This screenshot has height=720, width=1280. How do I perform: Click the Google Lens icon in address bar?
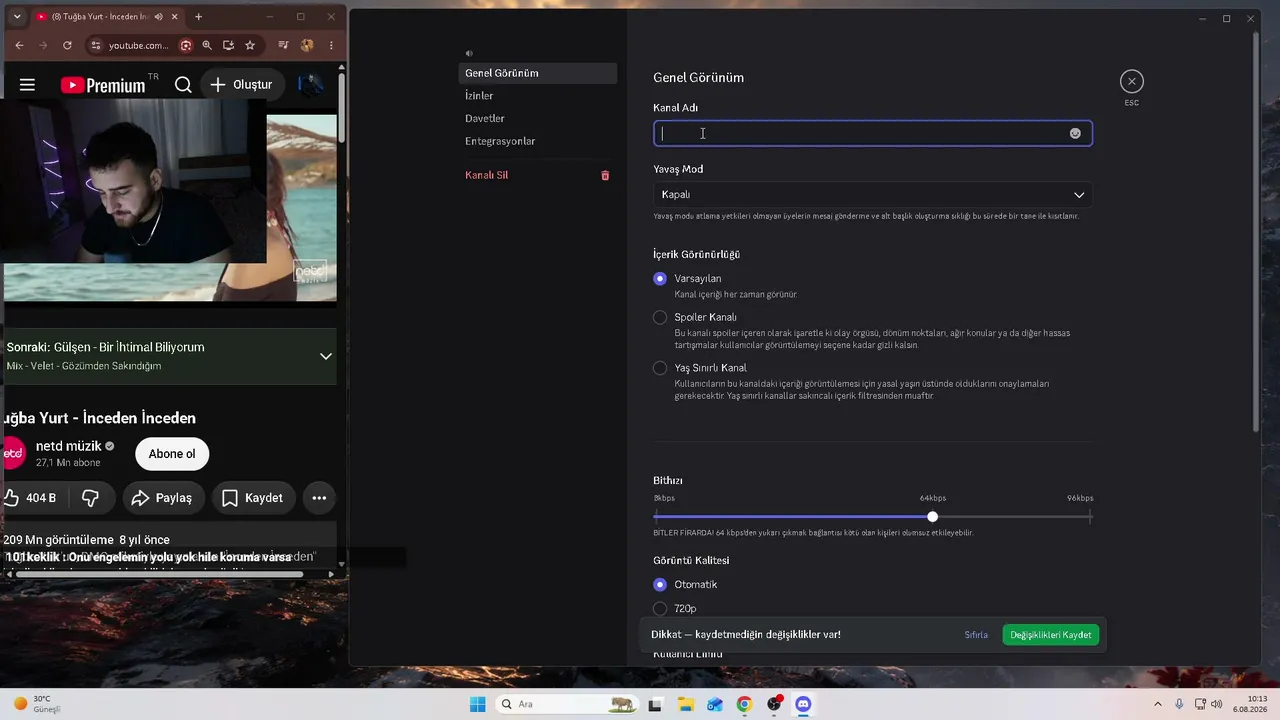[186, 45]
